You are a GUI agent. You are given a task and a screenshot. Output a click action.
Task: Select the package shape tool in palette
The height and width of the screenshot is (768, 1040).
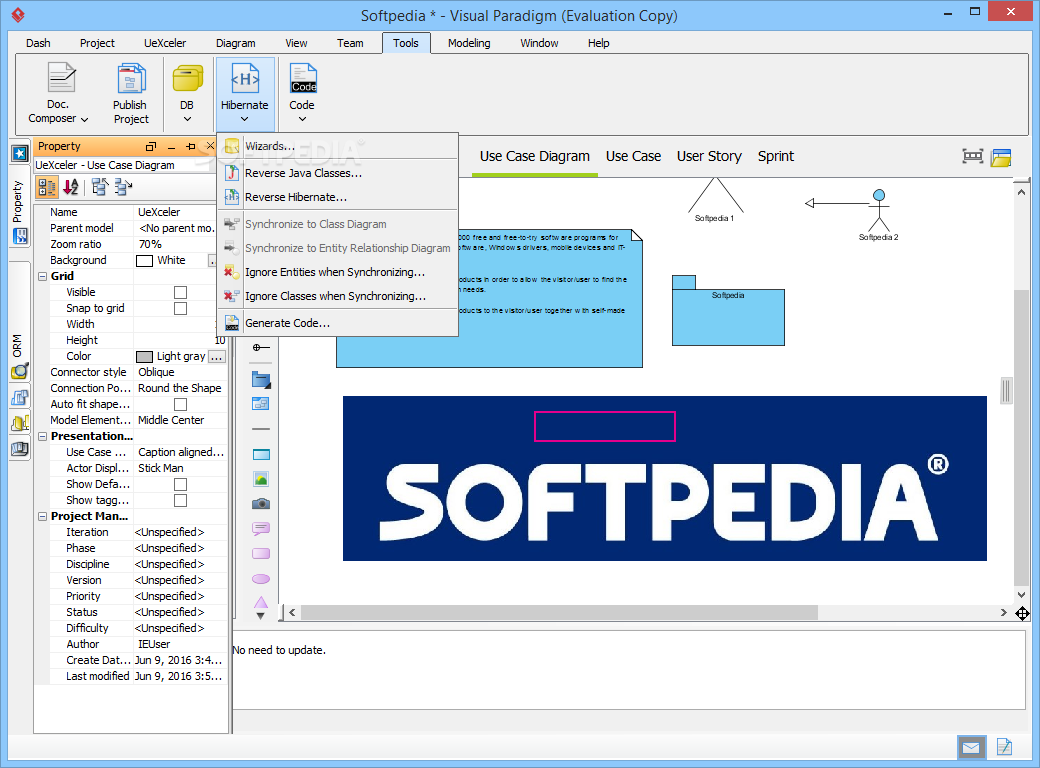[x=261, y=380]
